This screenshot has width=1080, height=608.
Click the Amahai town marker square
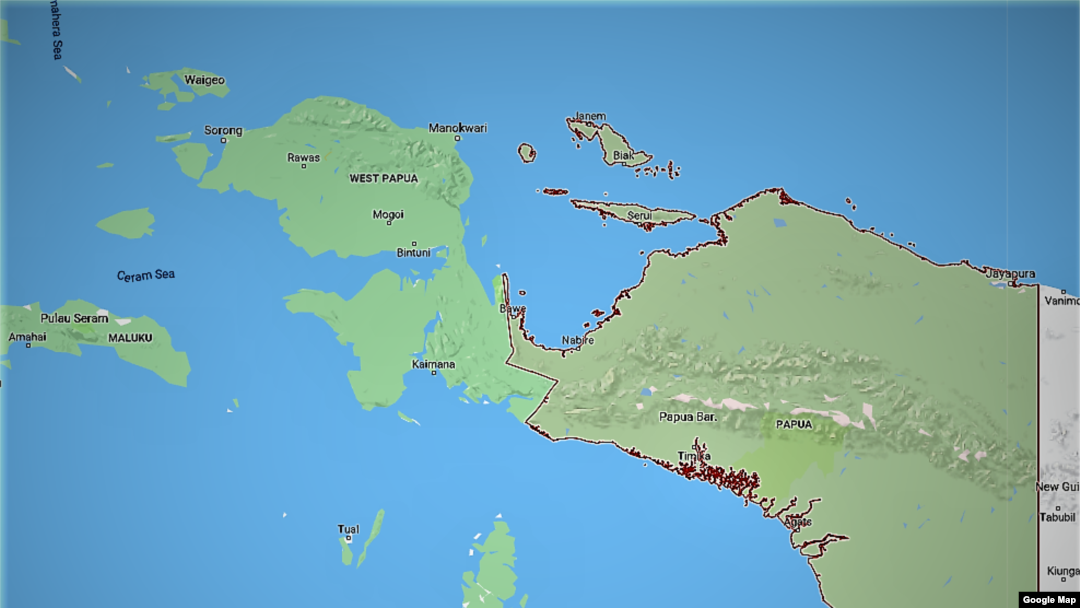click(x=28, y=346)
